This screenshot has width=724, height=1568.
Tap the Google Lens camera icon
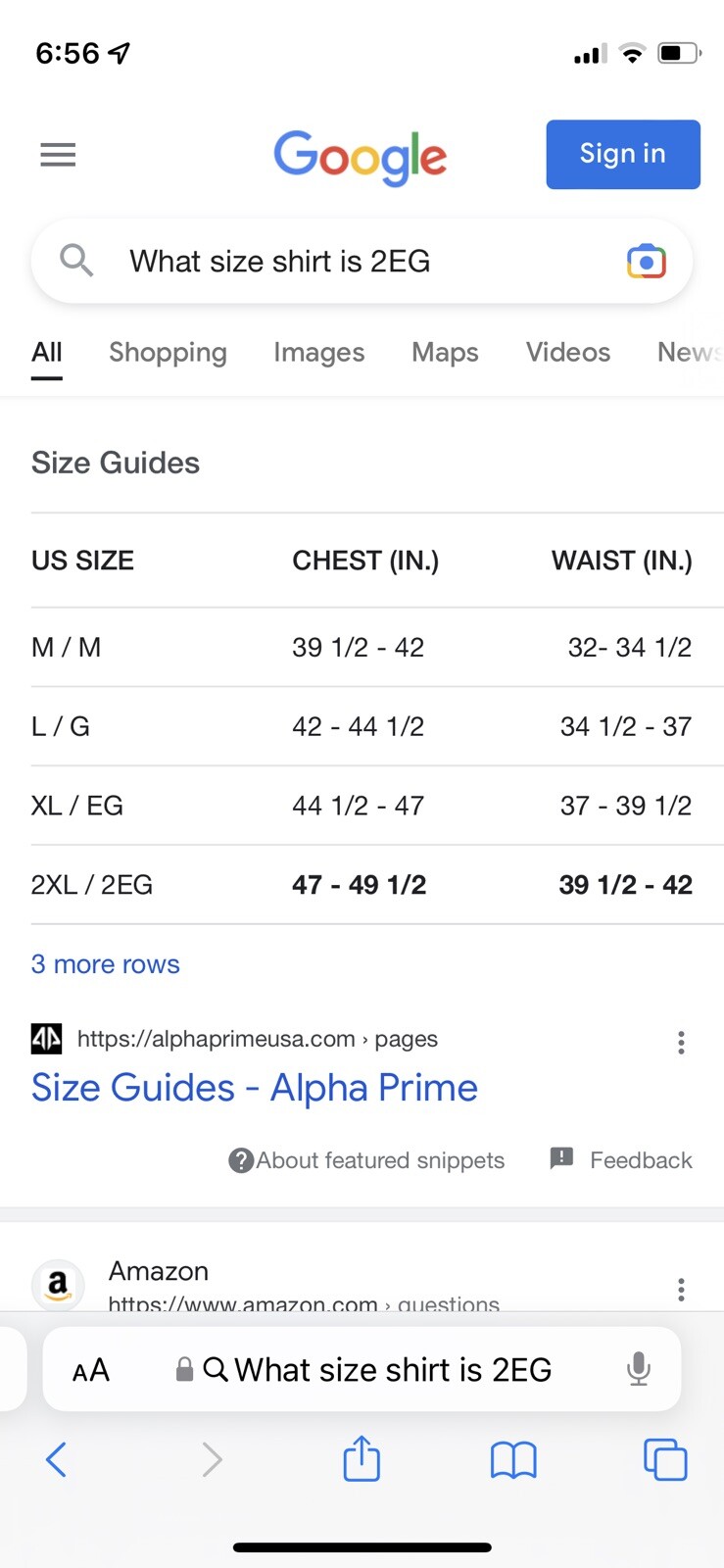(x=646, y=262)
